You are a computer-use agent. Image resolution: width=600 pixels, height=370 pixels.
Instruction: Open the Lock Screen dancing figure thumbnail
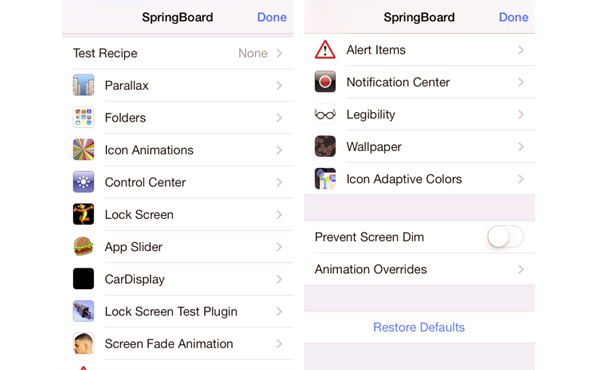coord(83,214)
